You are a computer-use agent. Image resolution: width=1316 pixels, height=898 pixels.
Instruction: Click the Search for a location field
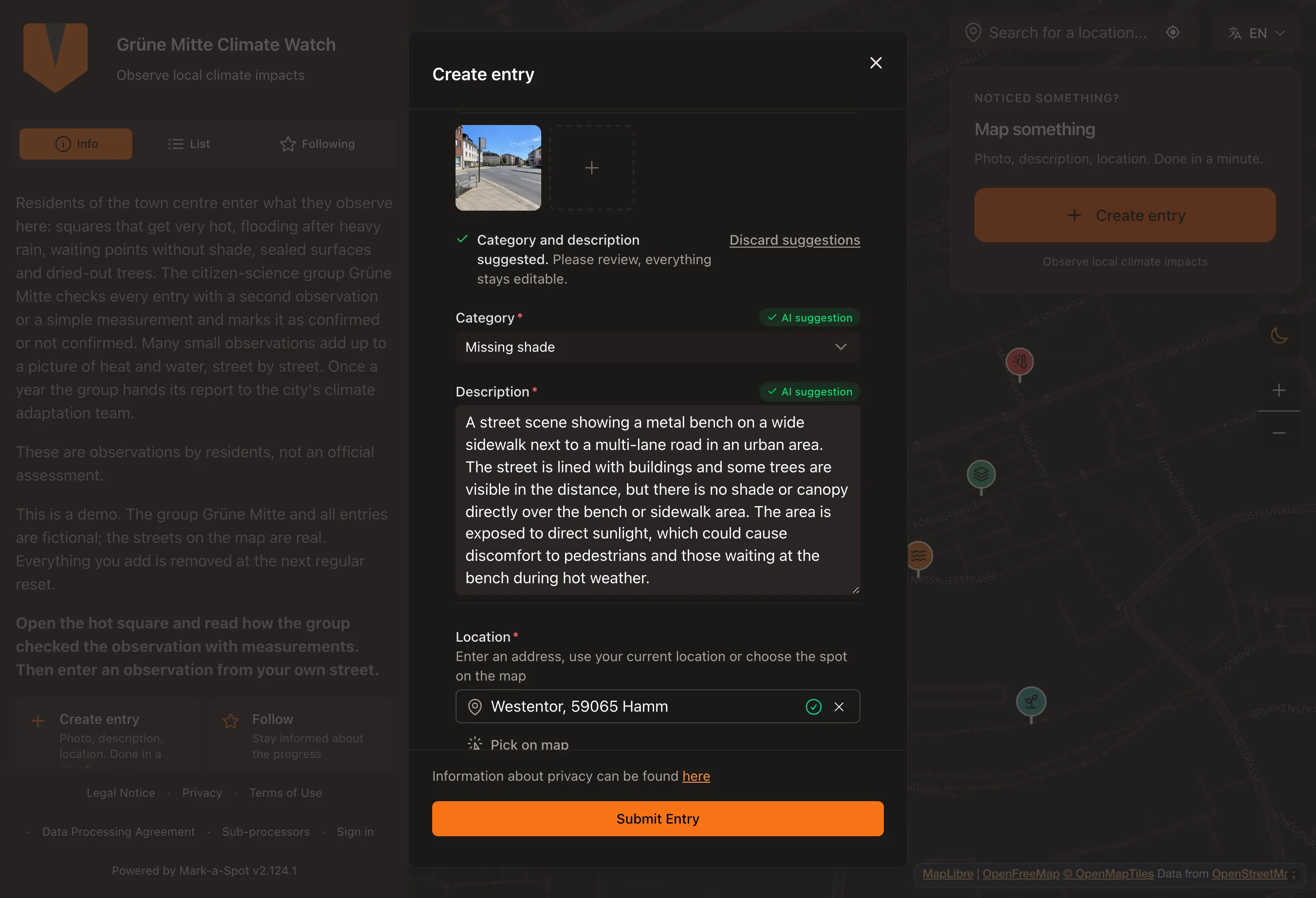click(x=1068, y=33)
